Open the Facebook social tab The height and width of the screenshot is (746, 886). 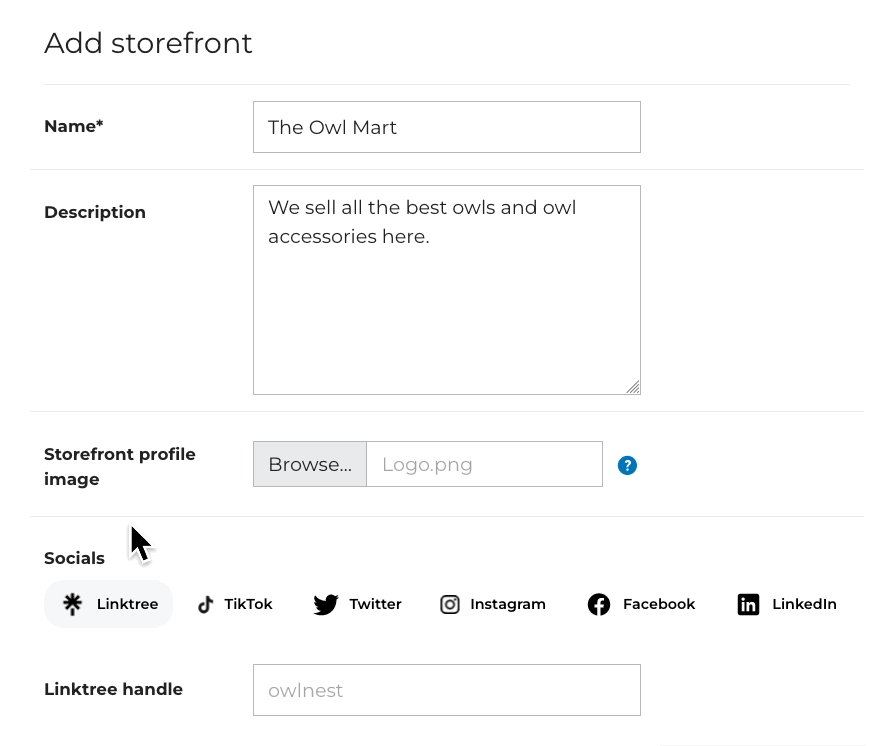tap(642, 604)
